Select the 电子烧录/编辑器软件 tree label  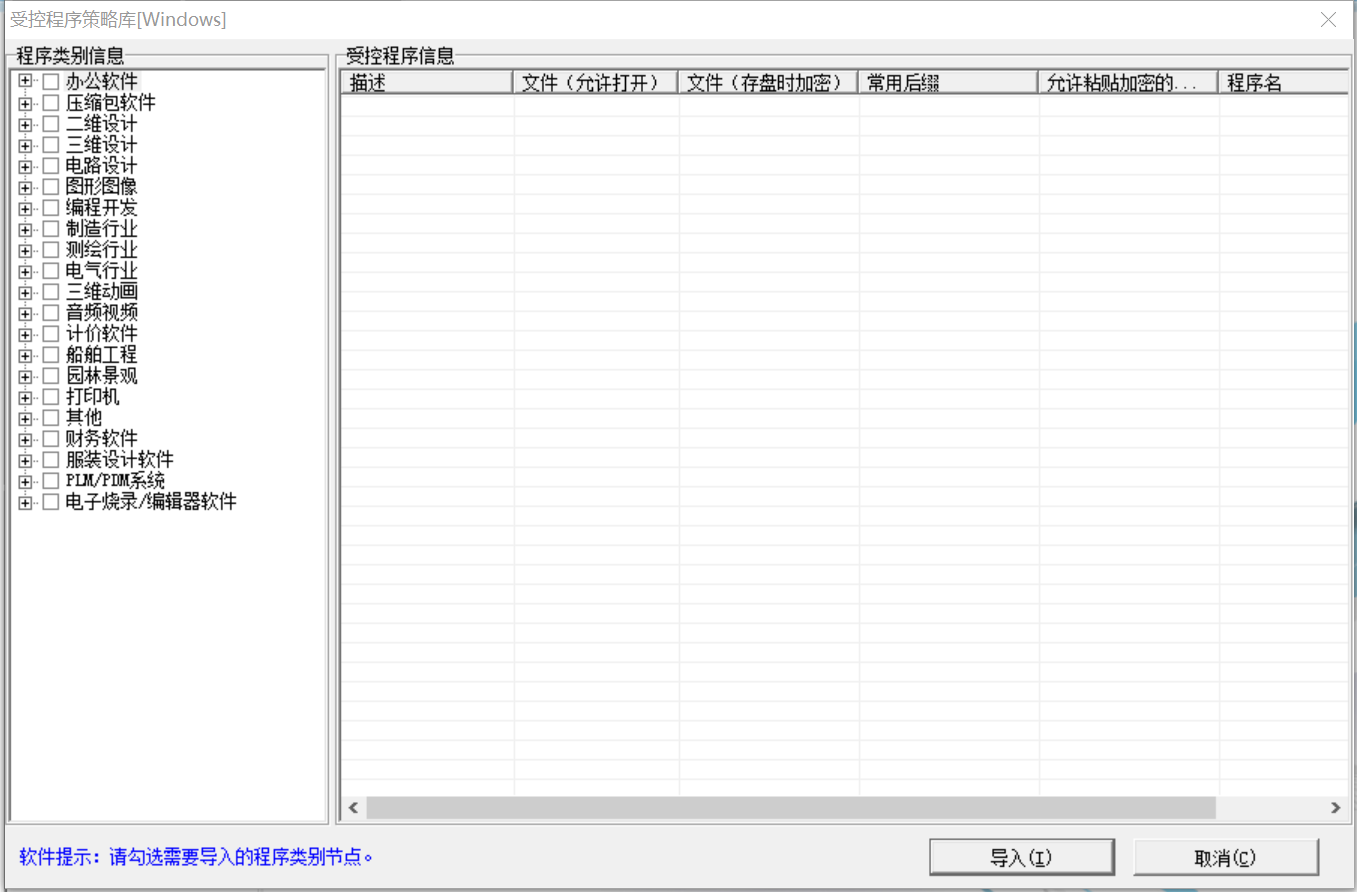152,502
